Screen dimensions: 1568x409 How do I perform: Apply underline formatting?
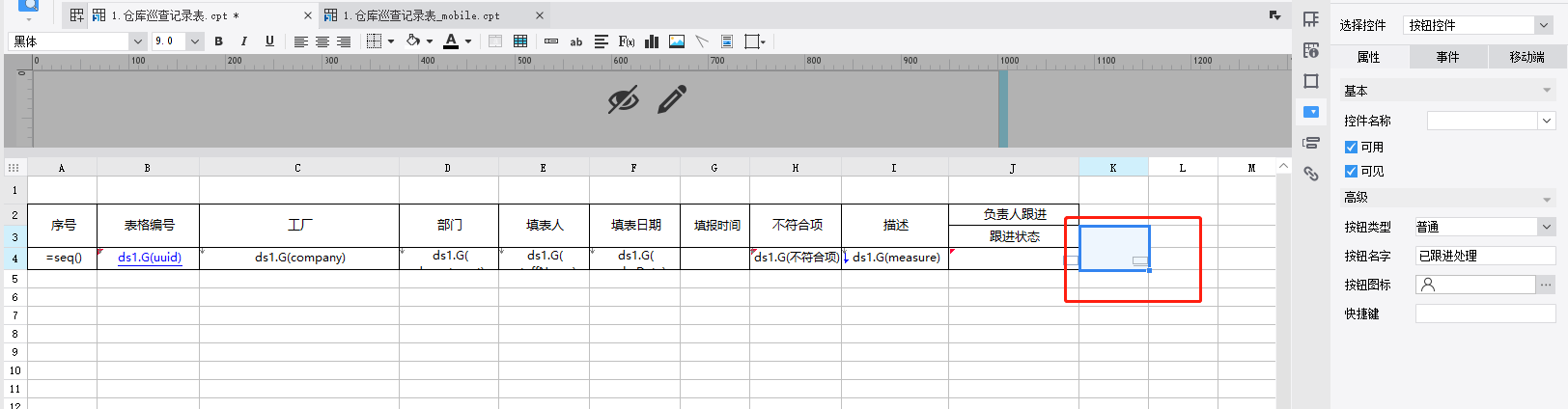coord(269,41)
